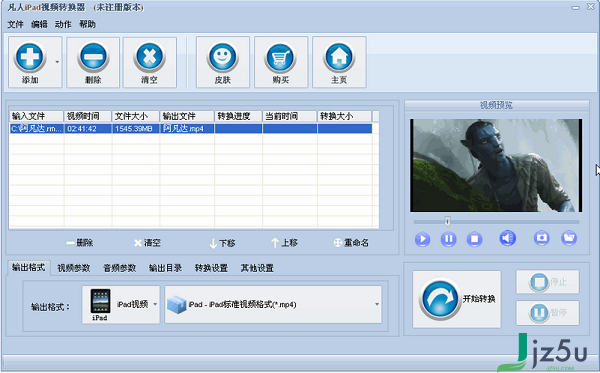Switch to the 视频参数 tab

pyautogui.click(x=73, y=268)
